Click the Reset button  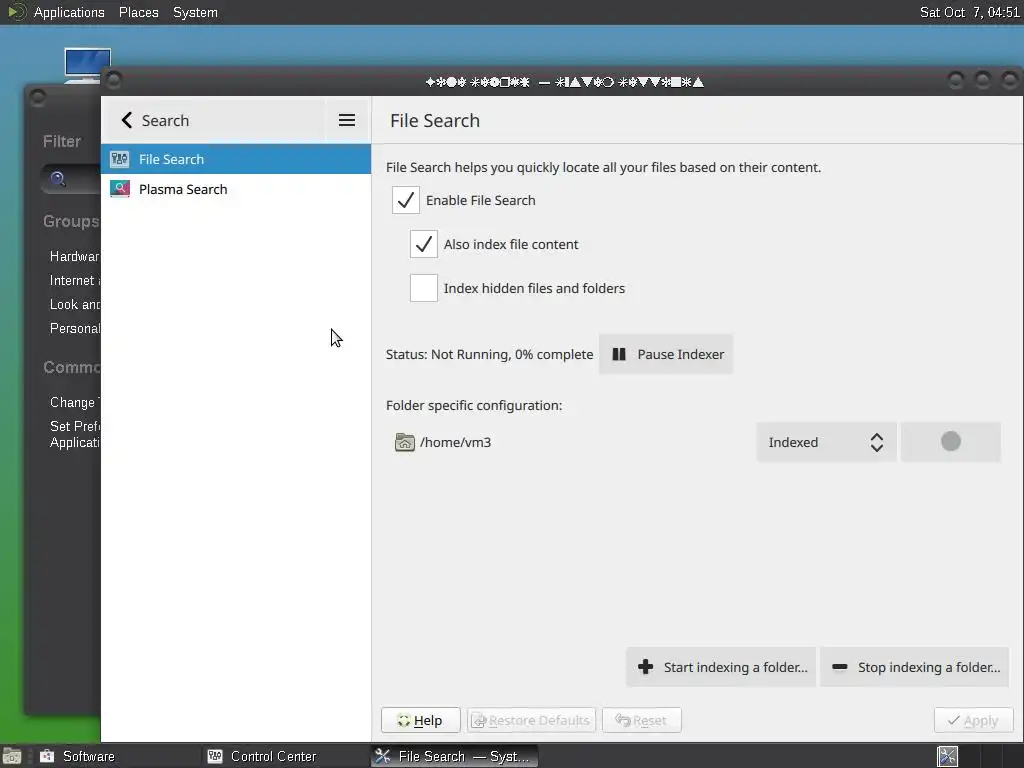coord(641,720)
